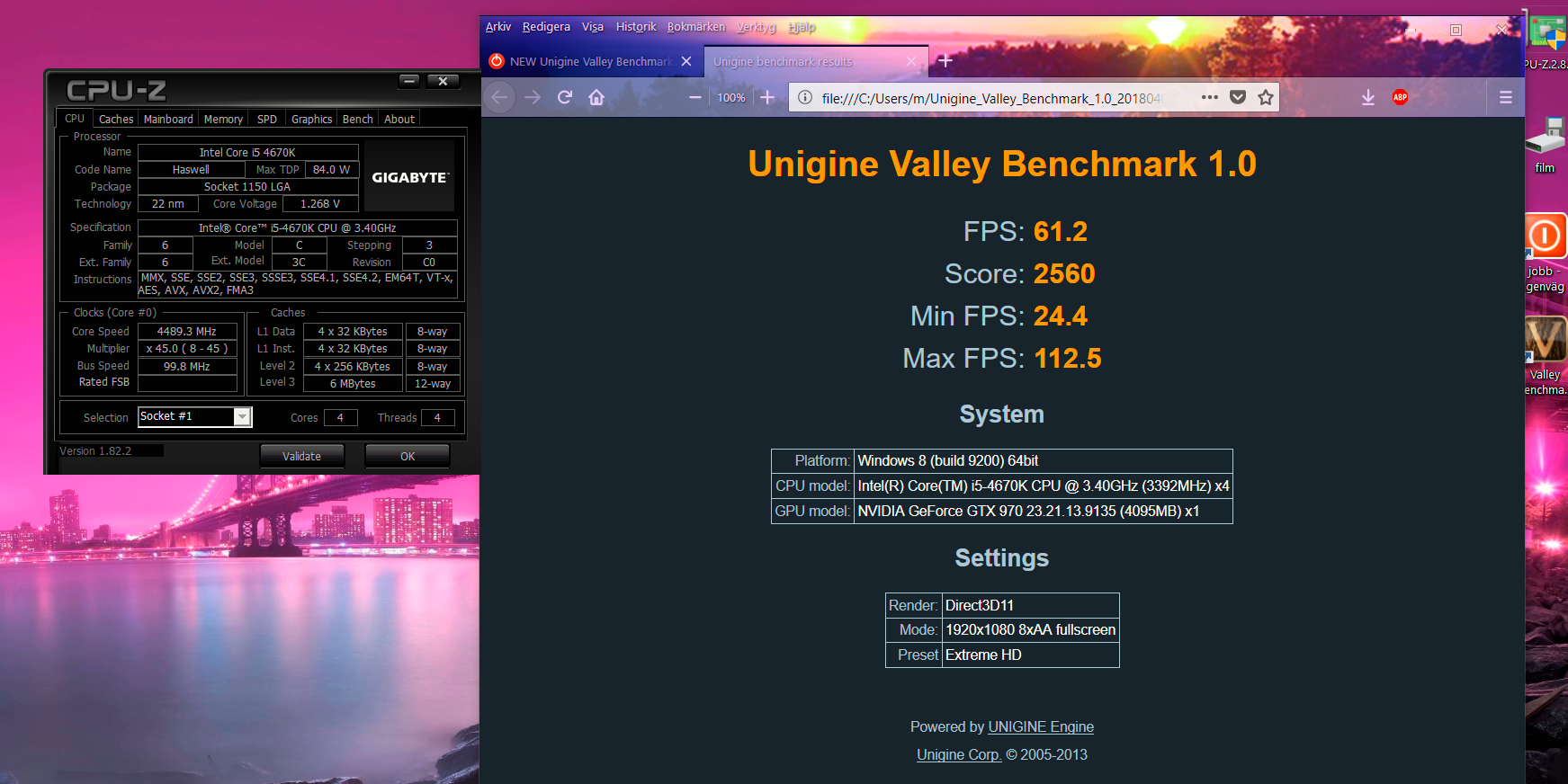This screenshot has width=1568, height=784.
Task: Close the NEW Unigine Valley Benchmark tab
Action: tap(686, 61)
